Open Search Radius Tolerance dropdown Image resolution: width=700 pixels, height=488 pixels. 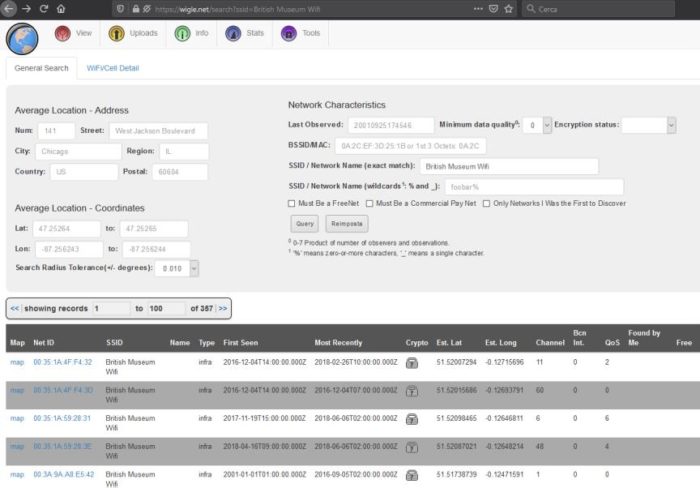click(176, 269)
